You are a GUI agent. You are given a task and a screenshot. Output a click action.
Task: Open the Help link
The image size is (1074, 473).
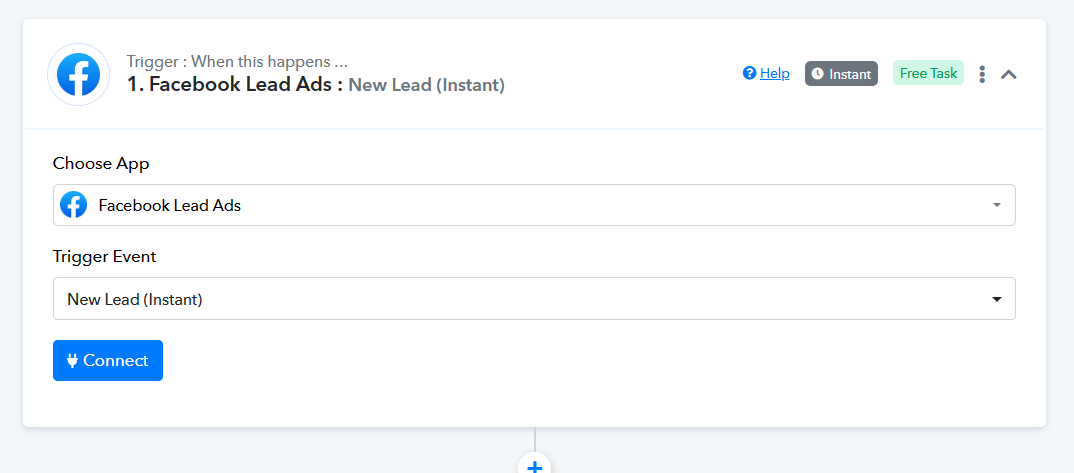click(775, 73)
